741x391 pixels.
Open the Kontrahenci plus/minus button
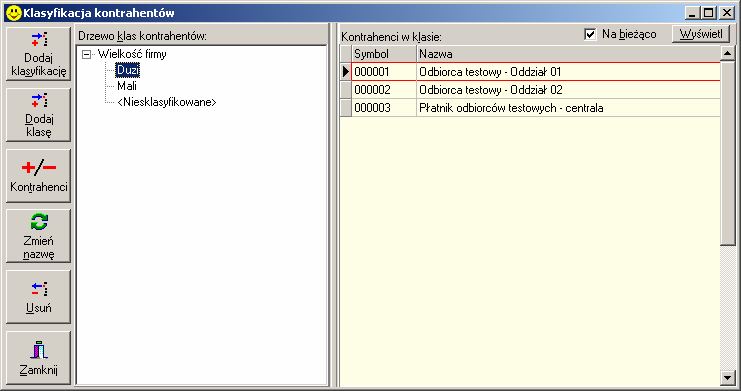38,175
